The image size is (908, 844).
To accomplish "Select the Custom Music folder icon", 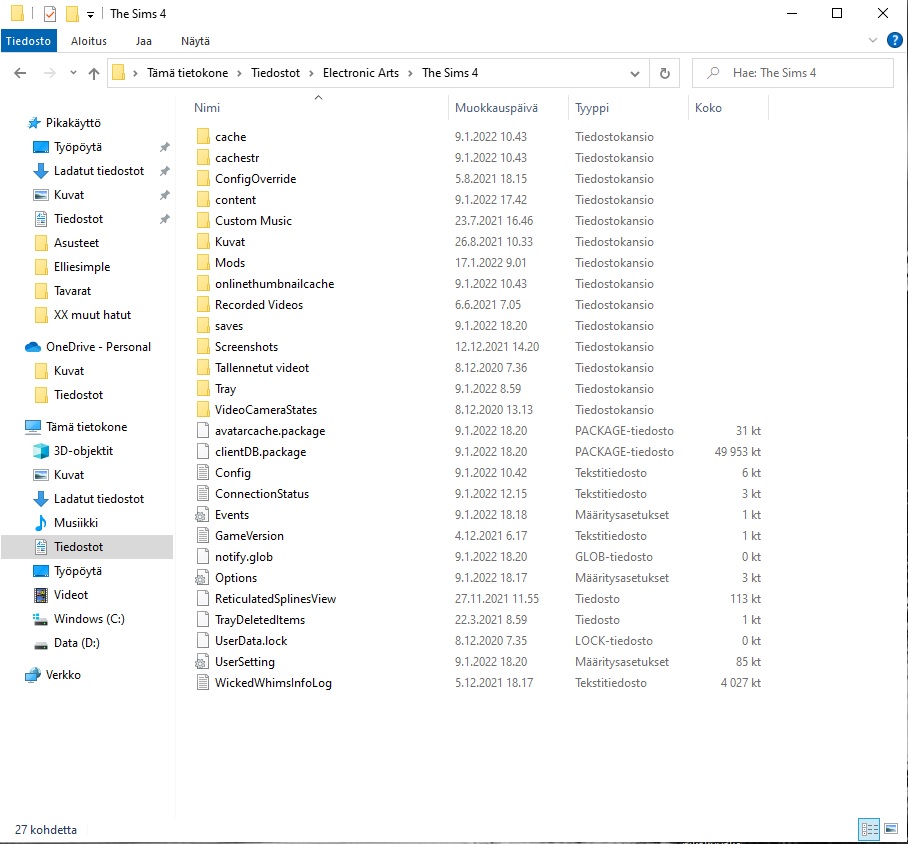I will [203, 221].
